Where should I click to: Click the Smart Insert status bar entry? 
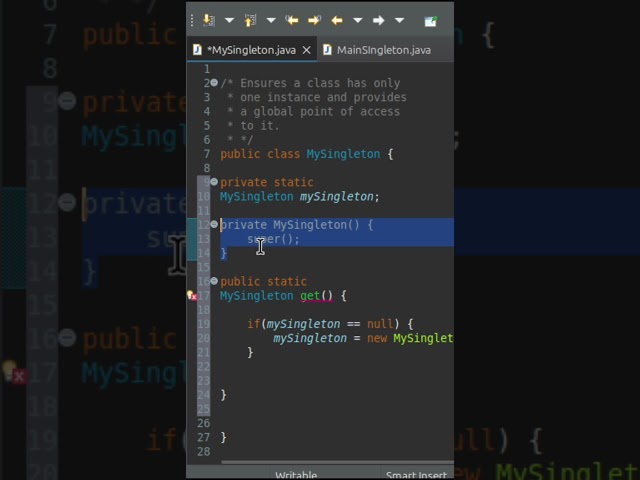click(416, 475)
